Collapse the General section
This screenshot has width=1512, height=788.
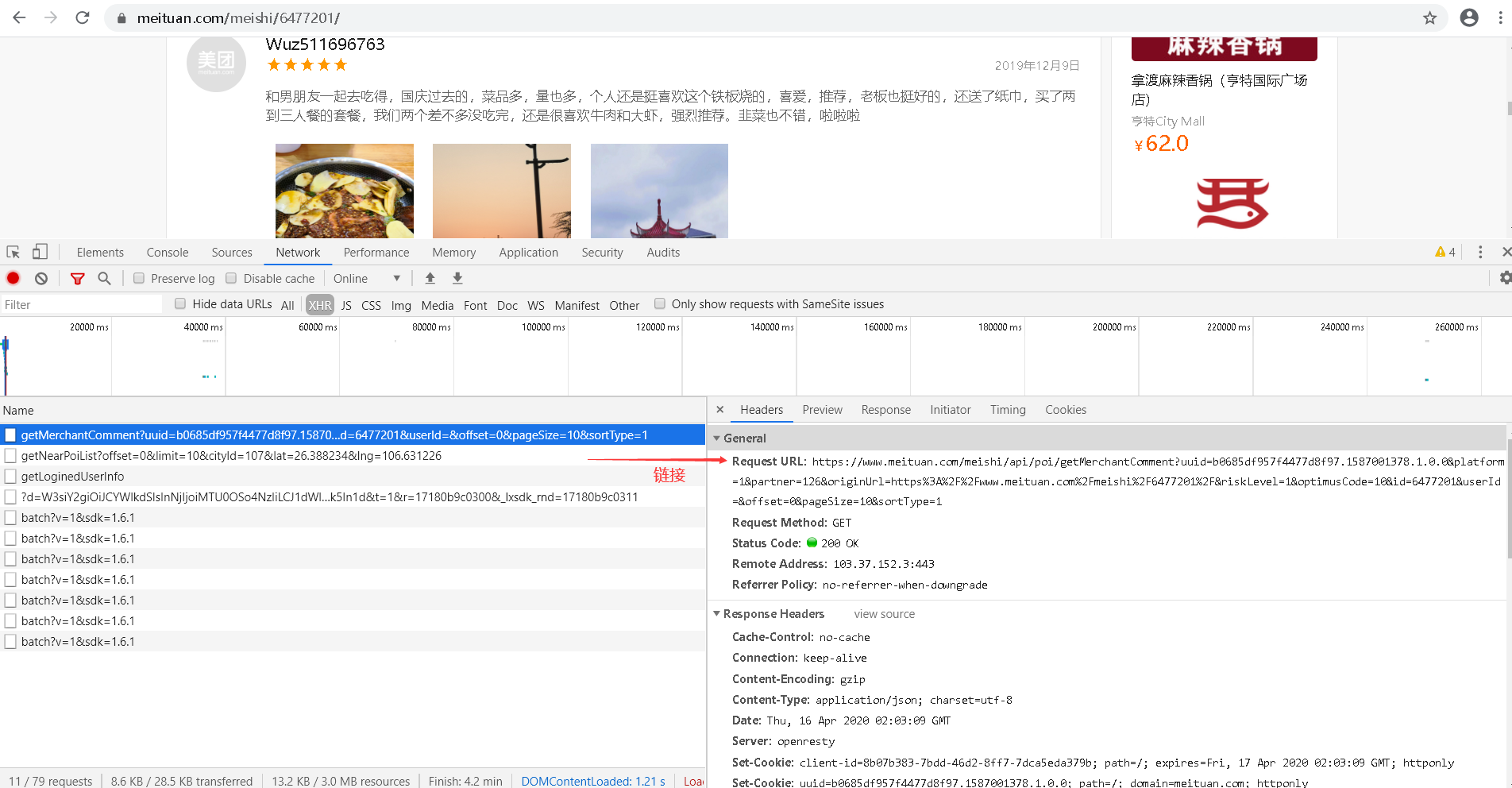(x=717, y=438)
